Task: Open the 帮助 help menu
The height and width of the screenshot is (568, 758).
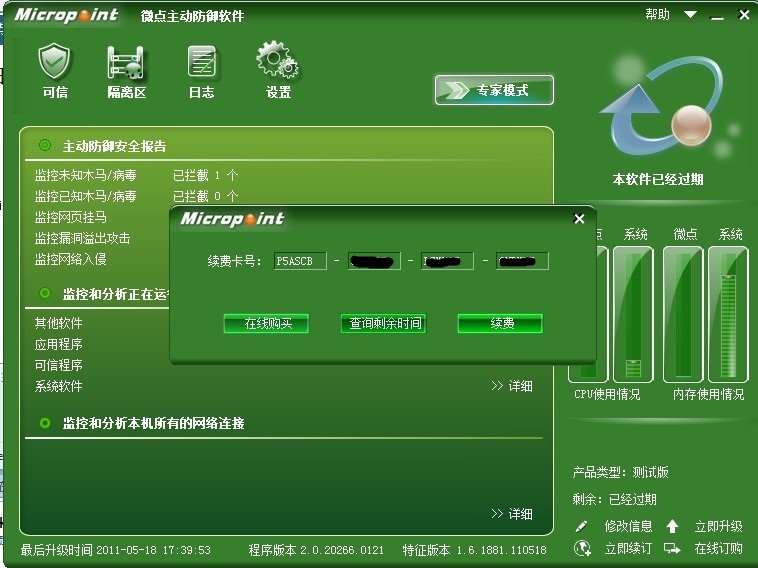Action: [x=657, y=15]
